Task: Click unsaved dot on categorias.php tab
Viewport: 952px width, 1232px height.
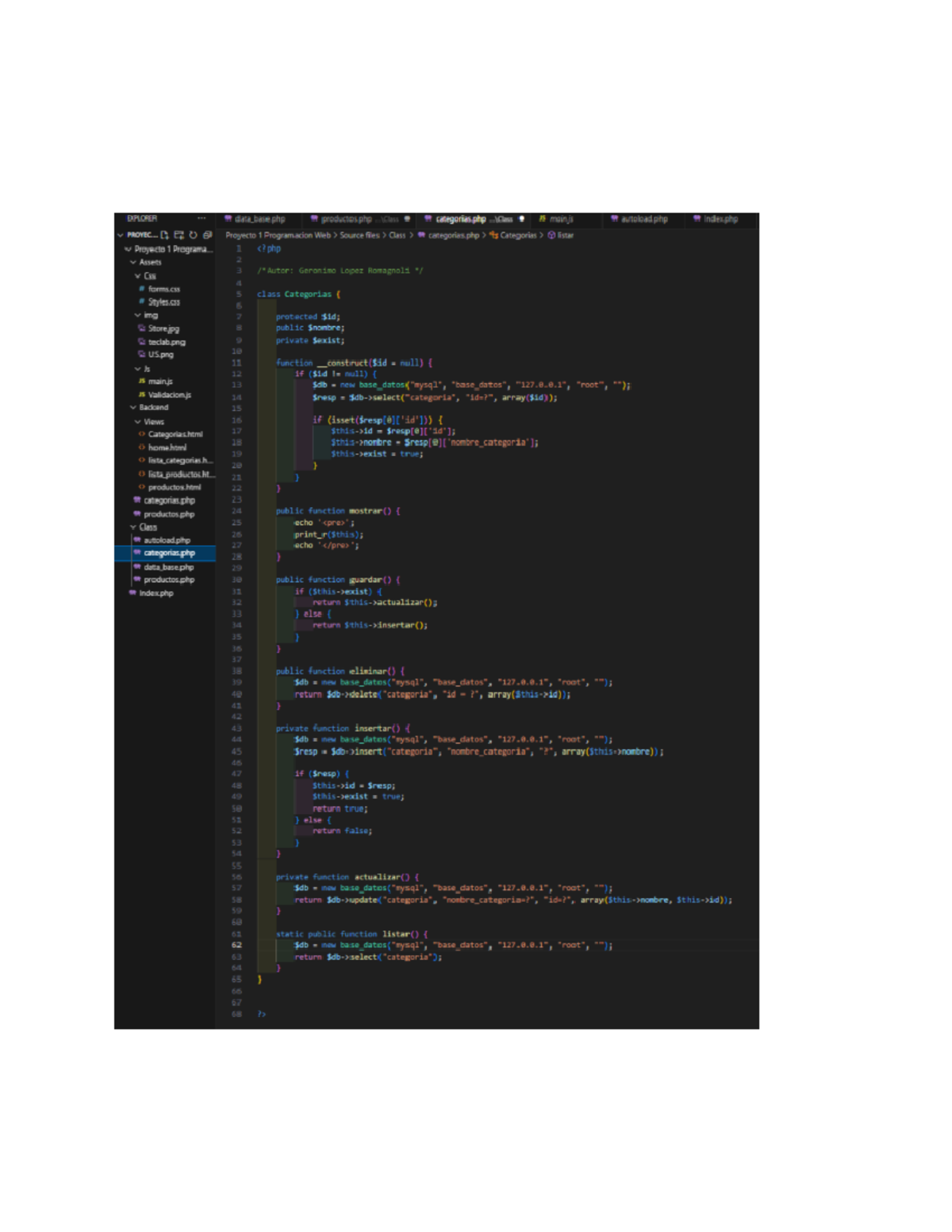Action: tap(522, 219)
